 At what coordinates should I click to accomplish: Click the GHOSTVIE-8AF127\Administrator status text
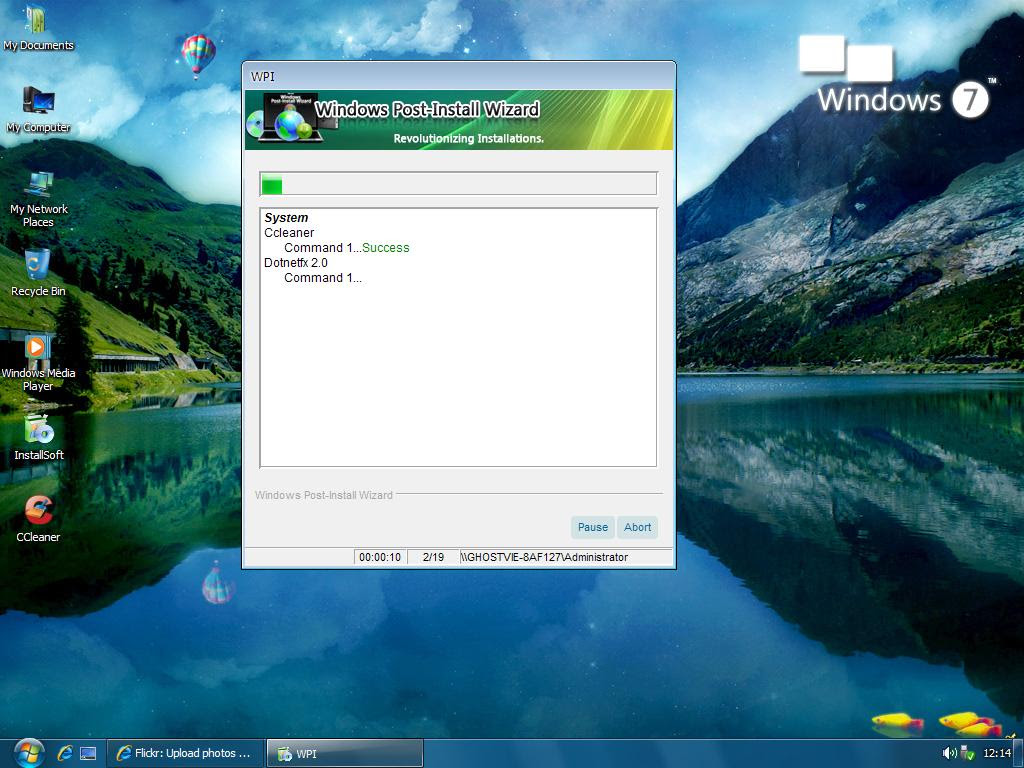[544, 557]
